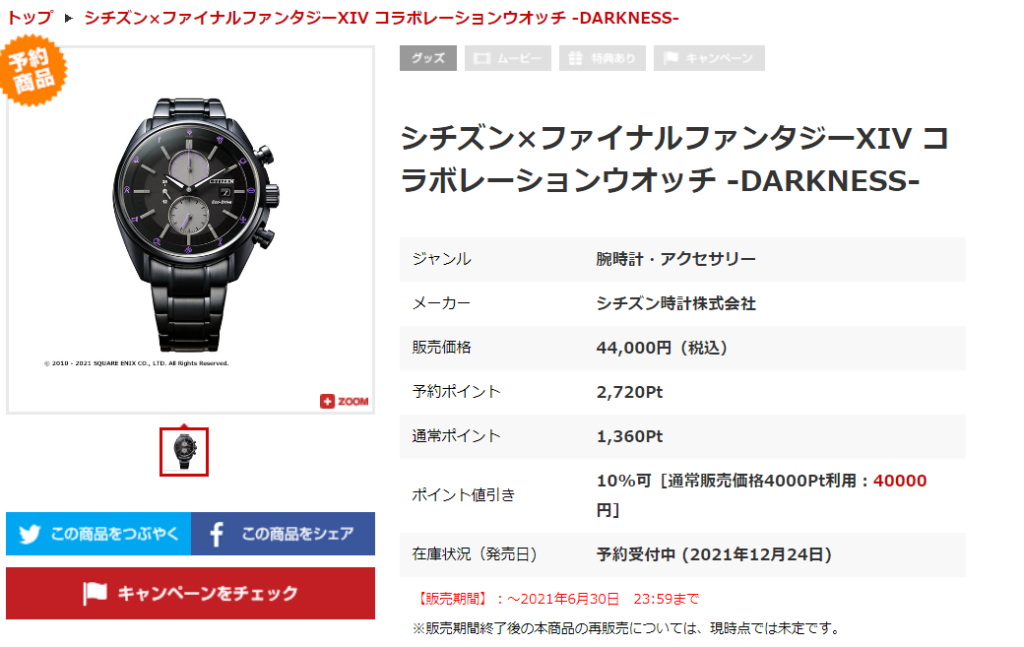Open the watch product breadcrumb link

[381, 18]
